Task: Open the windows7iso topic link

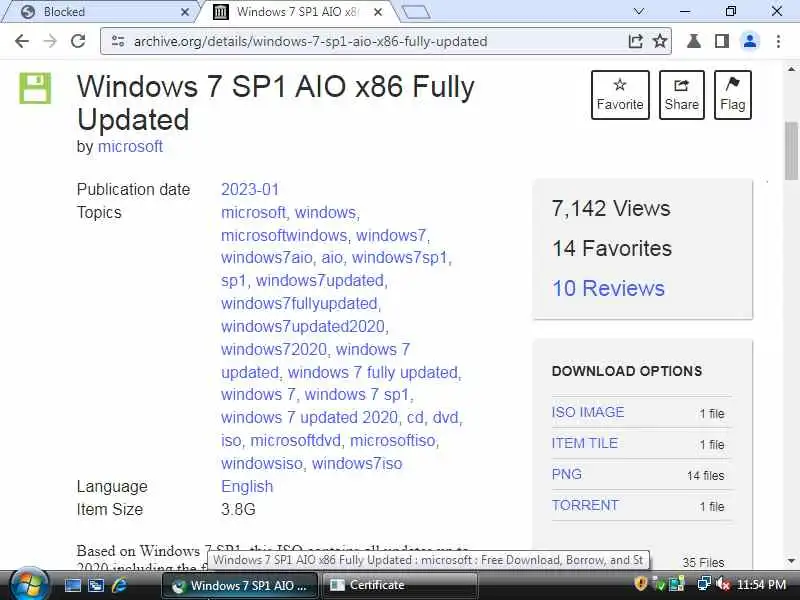Action: 357,463
